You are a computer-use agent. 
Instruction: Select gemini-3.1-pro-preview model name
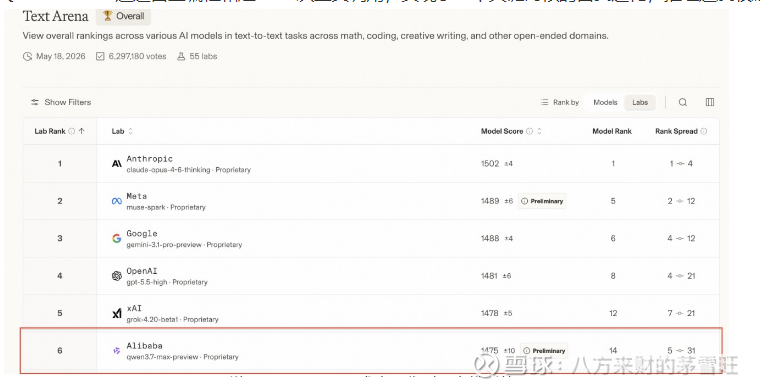click(x=164, y=245)
